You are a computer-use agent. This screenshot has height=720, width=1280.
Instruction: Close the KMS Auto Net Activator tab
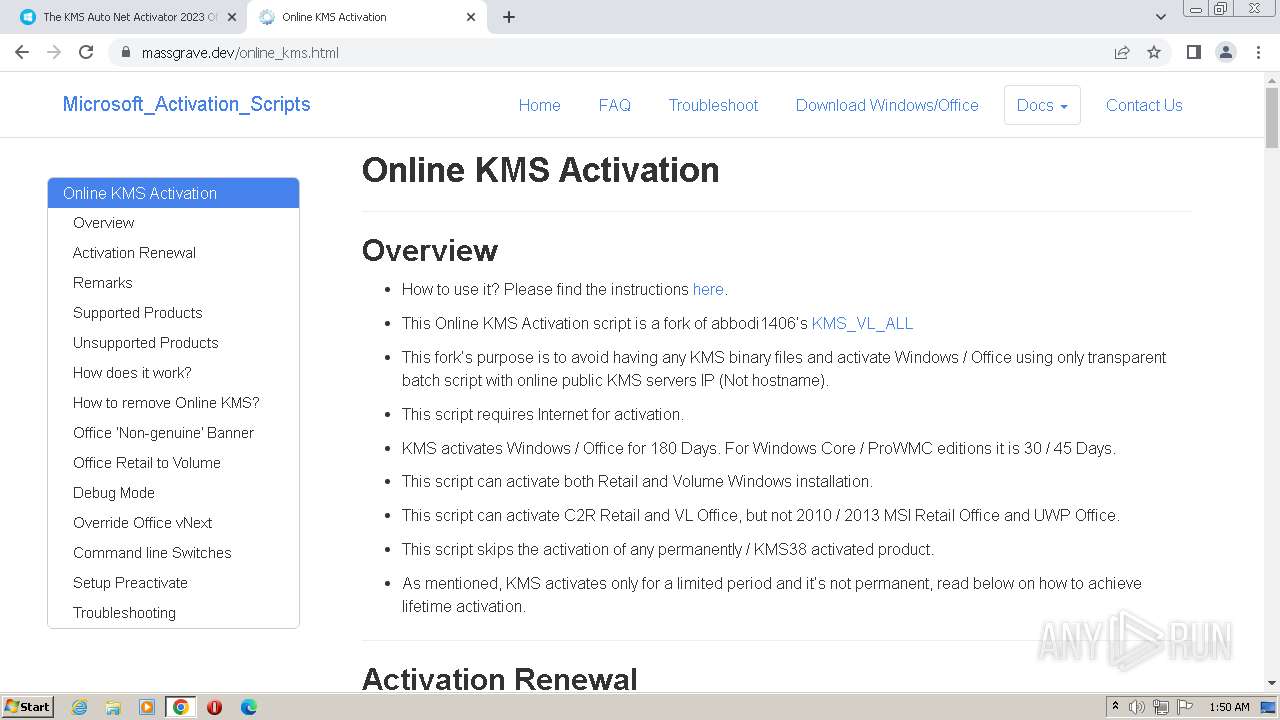[232, 17]
